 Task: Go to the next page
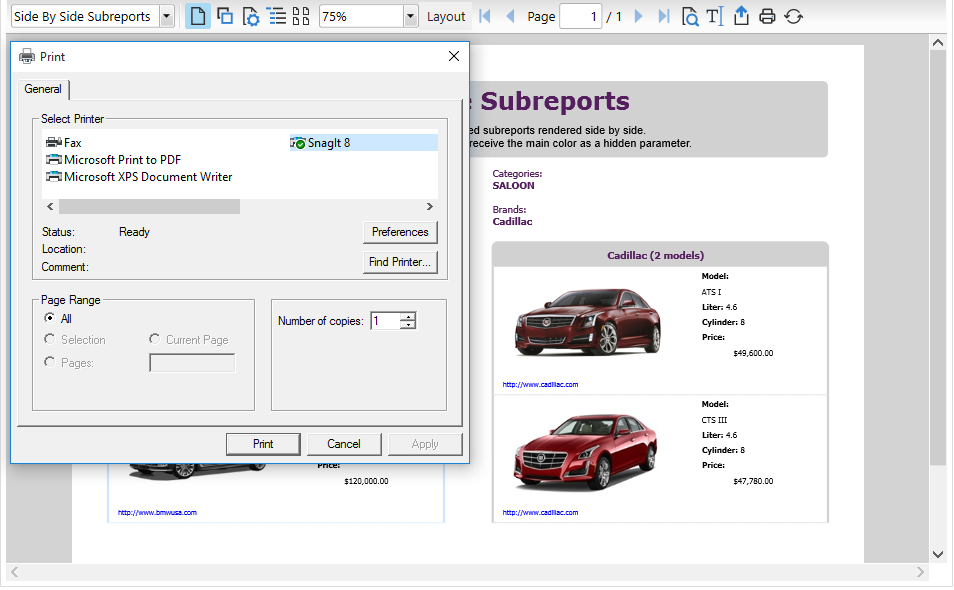(638, 16)
